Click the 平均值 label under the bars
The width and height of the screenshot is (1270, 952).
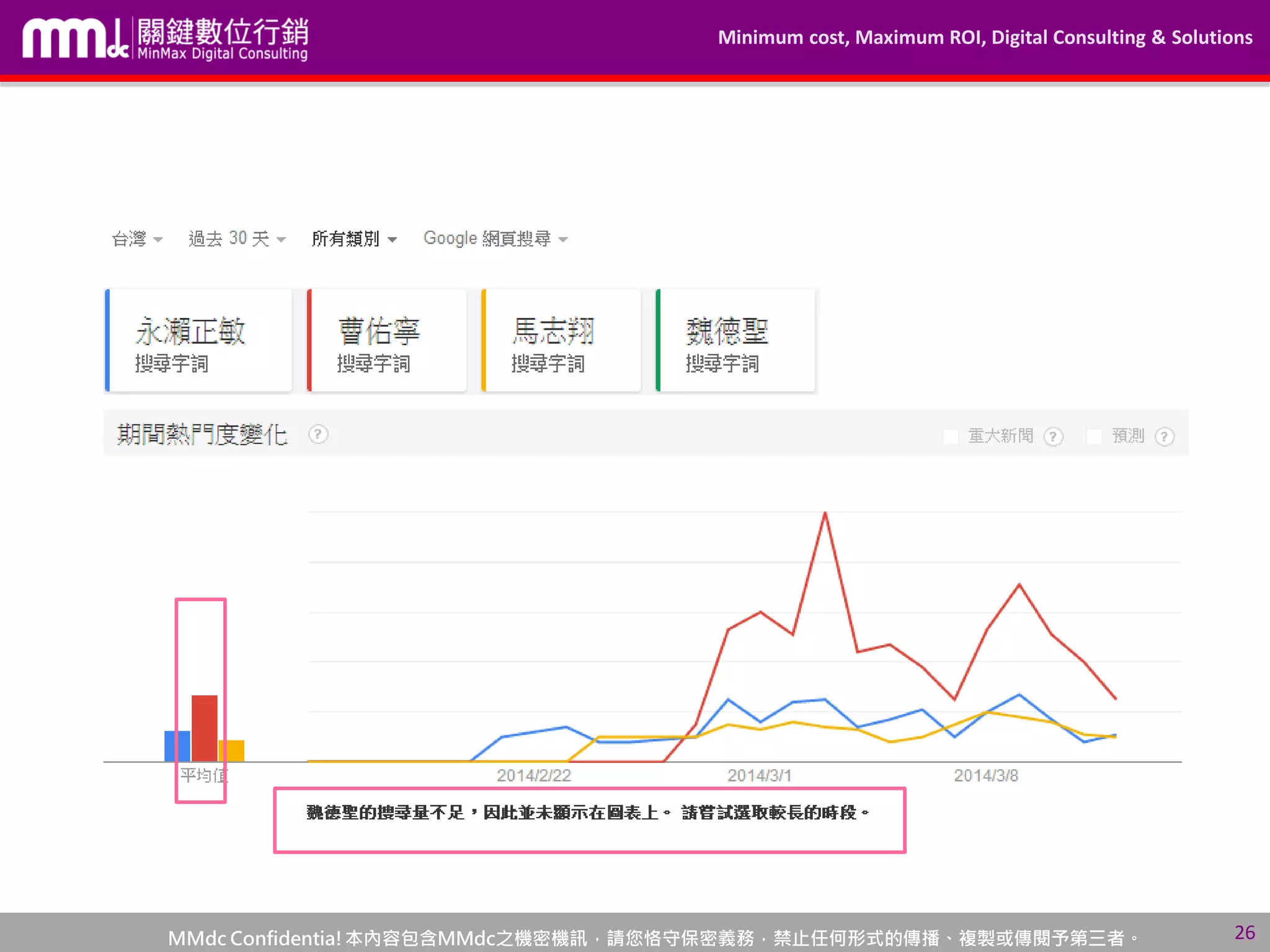[205, 775]
